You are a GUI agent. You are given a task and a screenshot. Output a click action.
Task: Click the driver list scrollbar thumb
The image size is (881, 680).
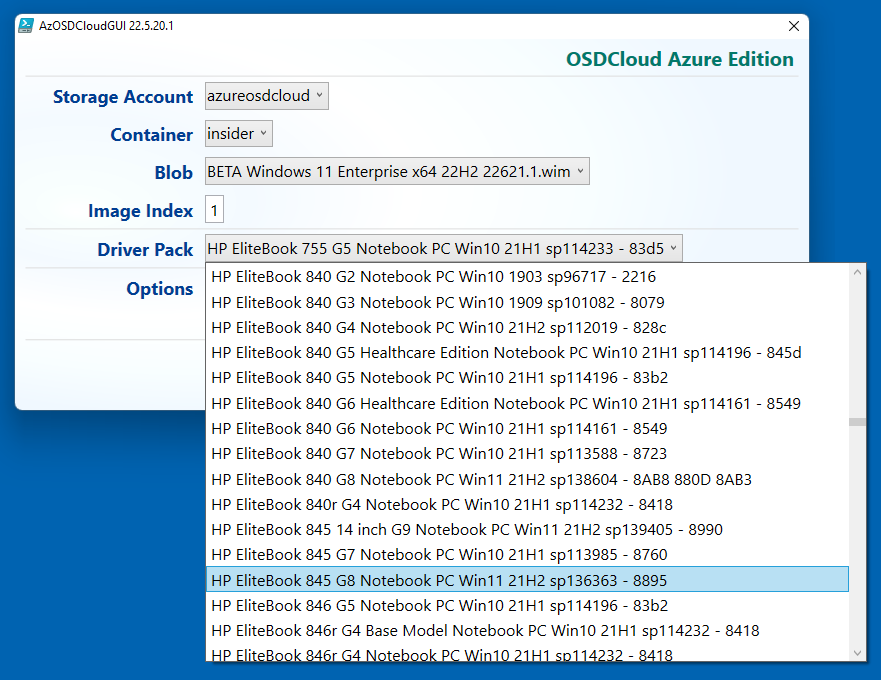[857, 422]
